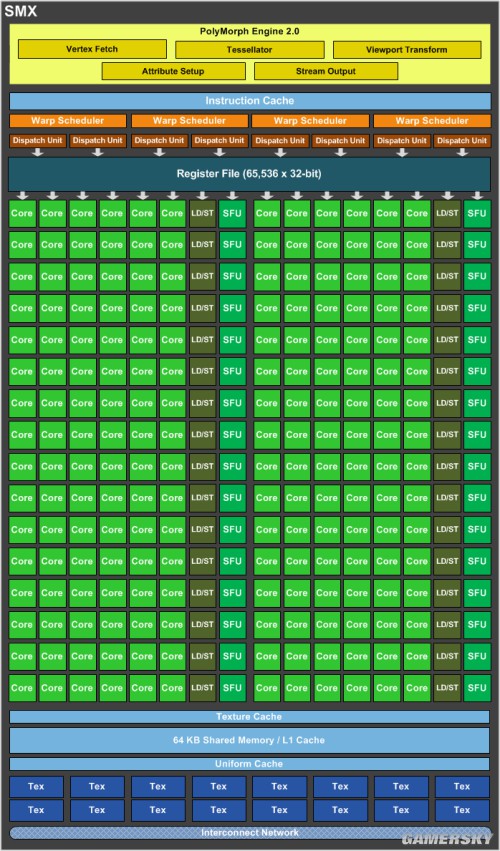Select the first Warp Scheduler block

[x=68, y=120]
